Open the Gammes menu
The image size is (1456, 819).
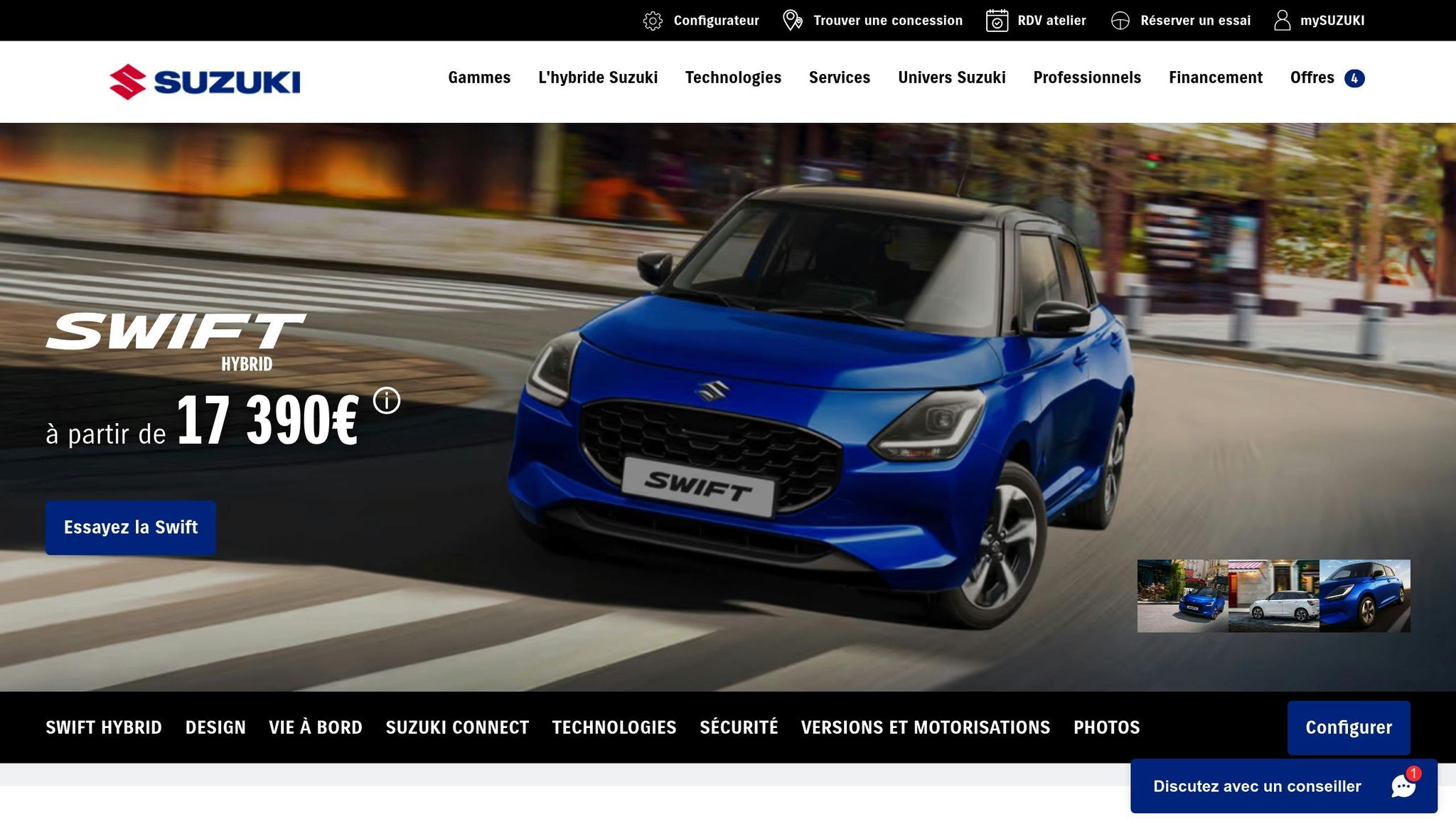478,77
